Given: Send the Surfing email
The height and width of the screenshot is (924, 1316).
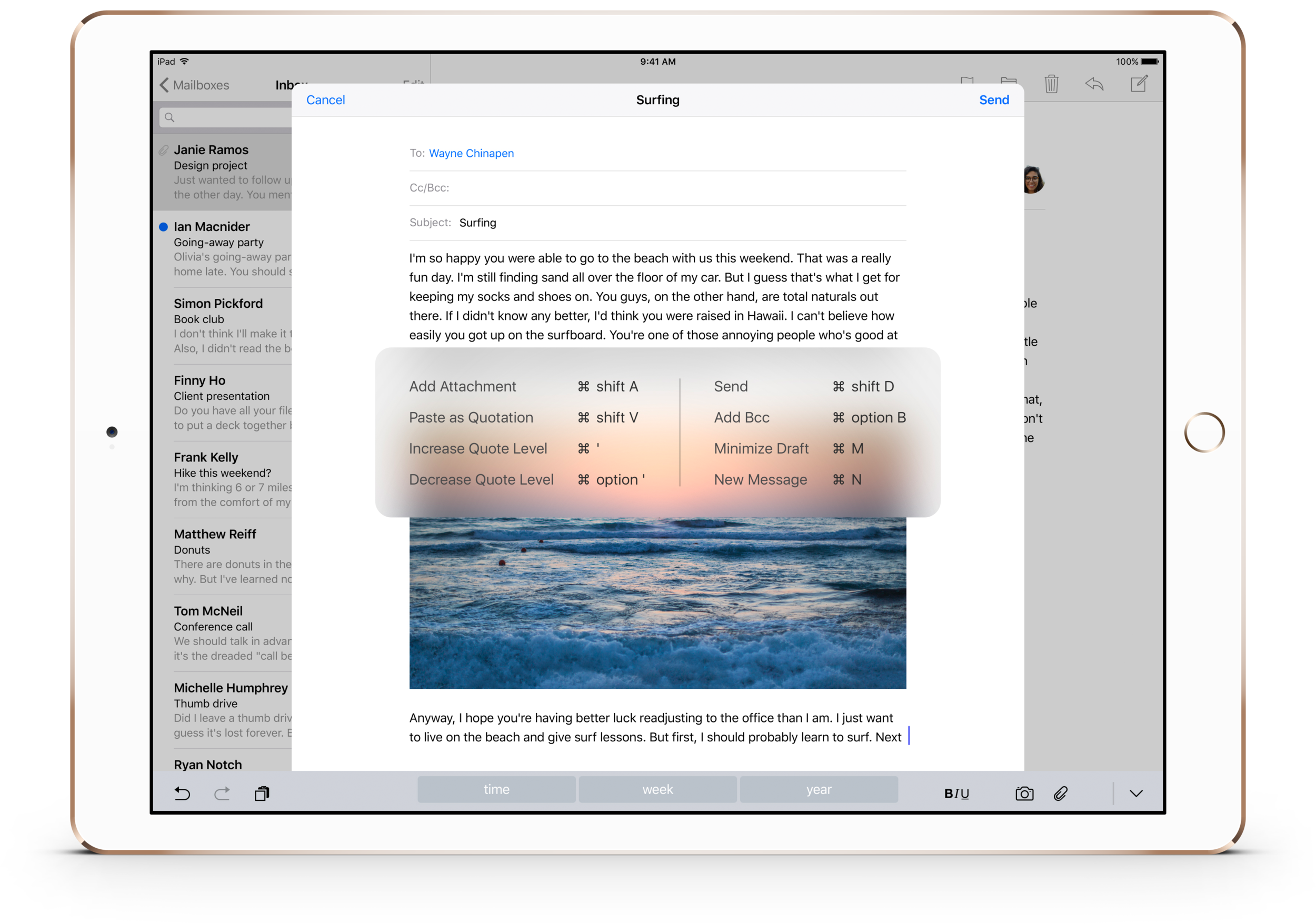Looking at the screenshot, I should (x=993, y=101).
